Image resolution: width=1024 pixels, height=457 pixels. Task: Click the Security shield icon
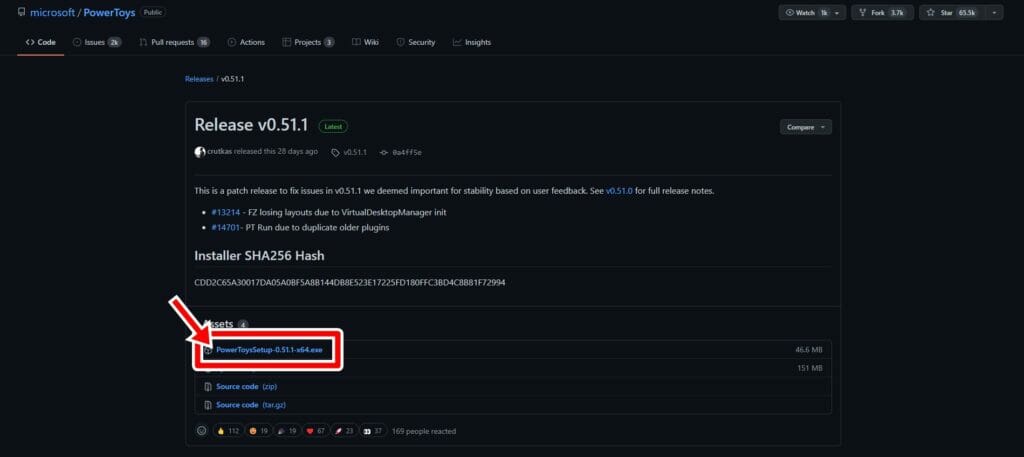pos(400,42)
